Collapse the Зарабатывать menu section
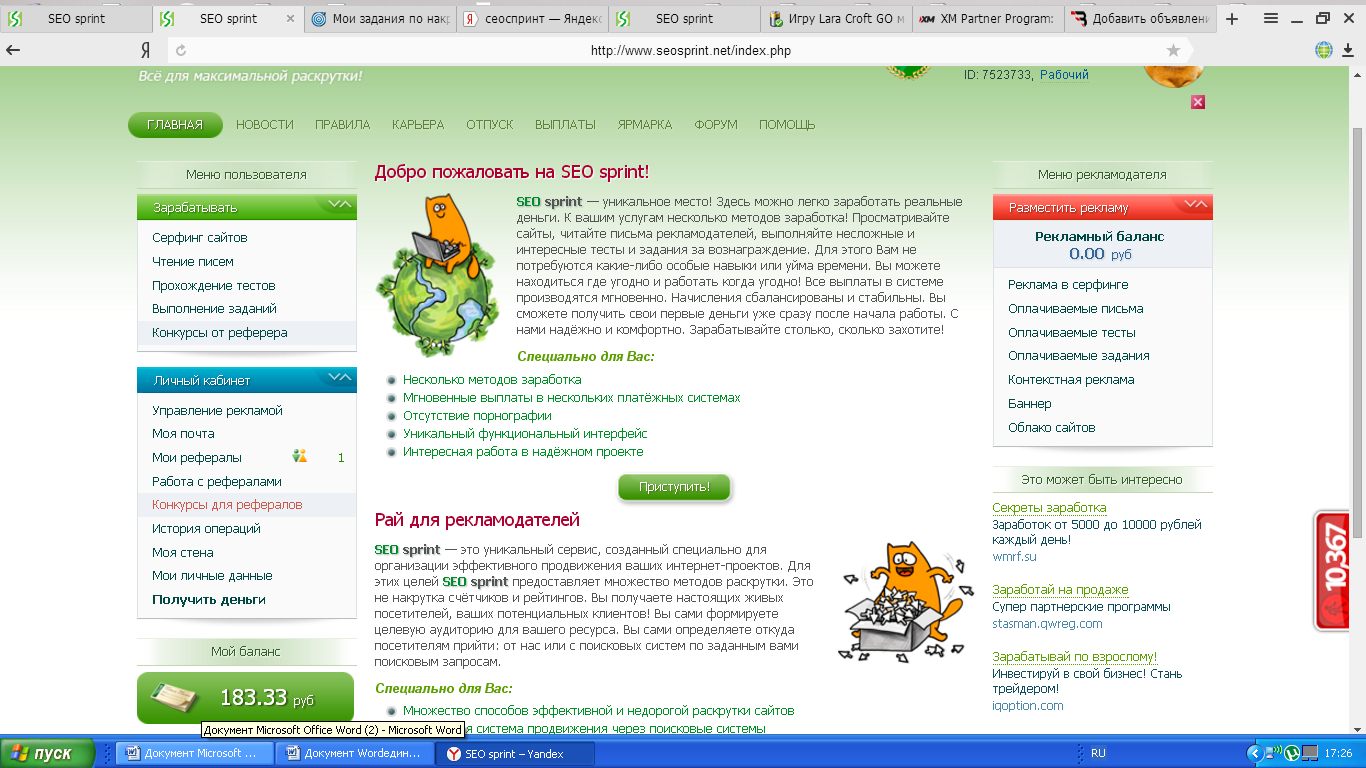The width and height of the screenshot is (1366, 768). [x=339, y=206]
